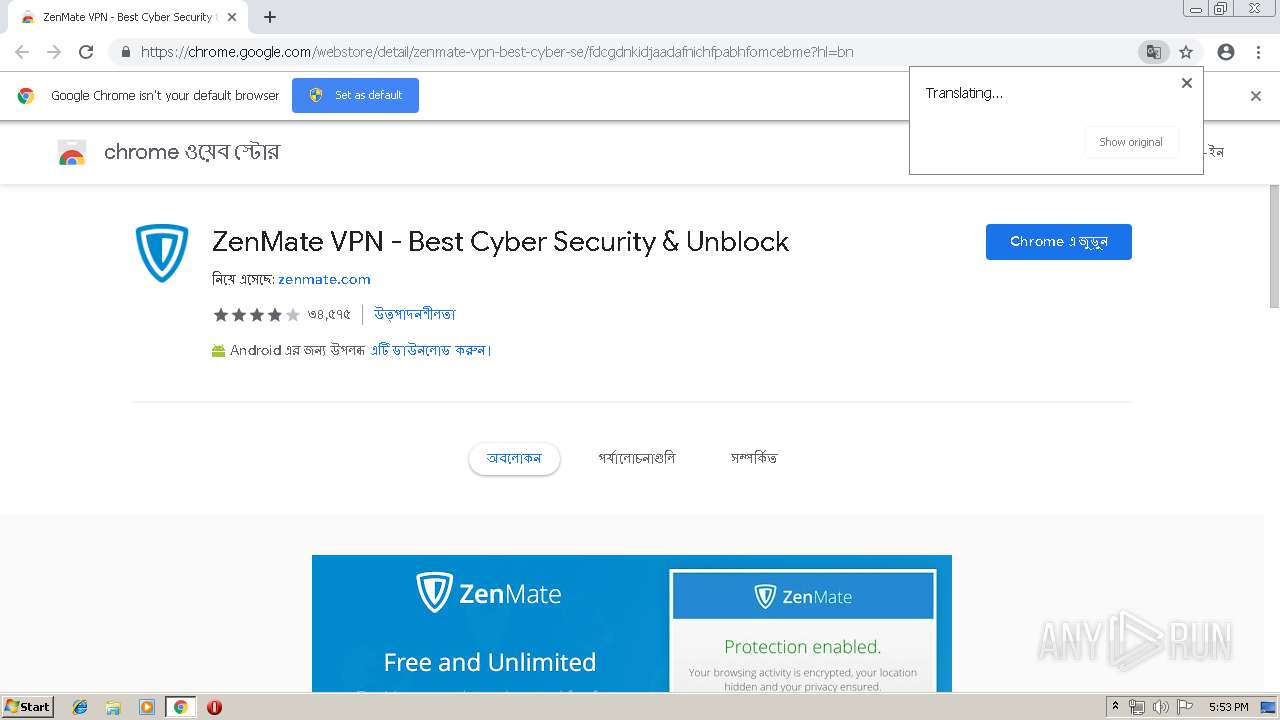The width and height of the screenshot is (1280, 720).
Task: Show original in the translate popup
Action: pos(1130,142)
